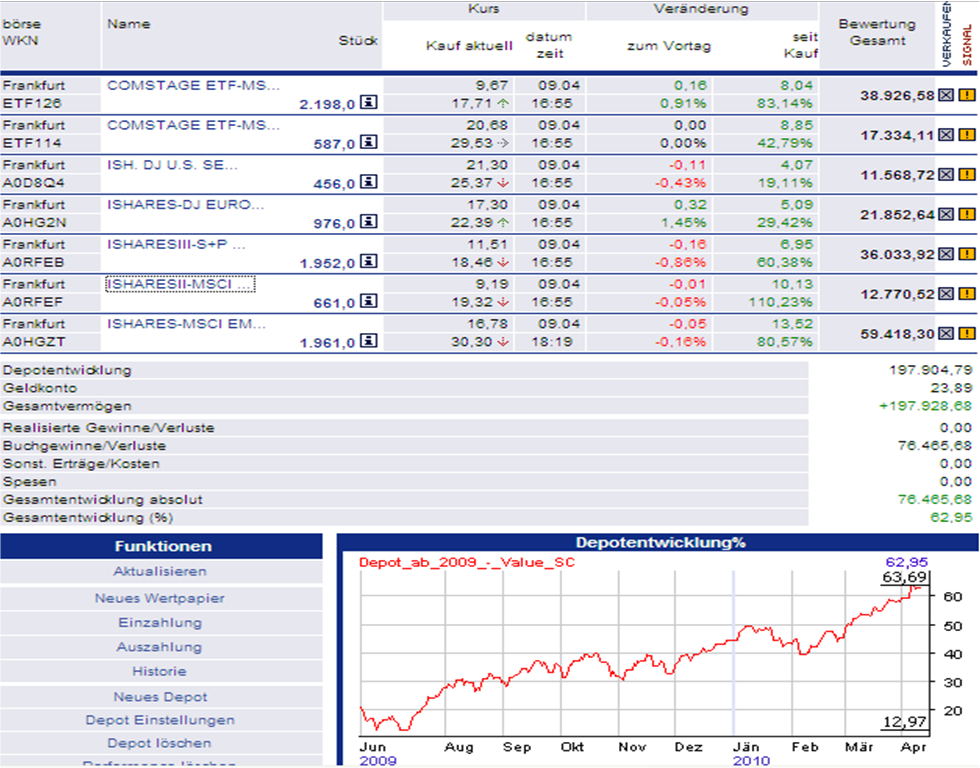Viewport: 980px width, 768px height.
Task: Open info icon for A0RFEF row
Action: pos(369,301)
